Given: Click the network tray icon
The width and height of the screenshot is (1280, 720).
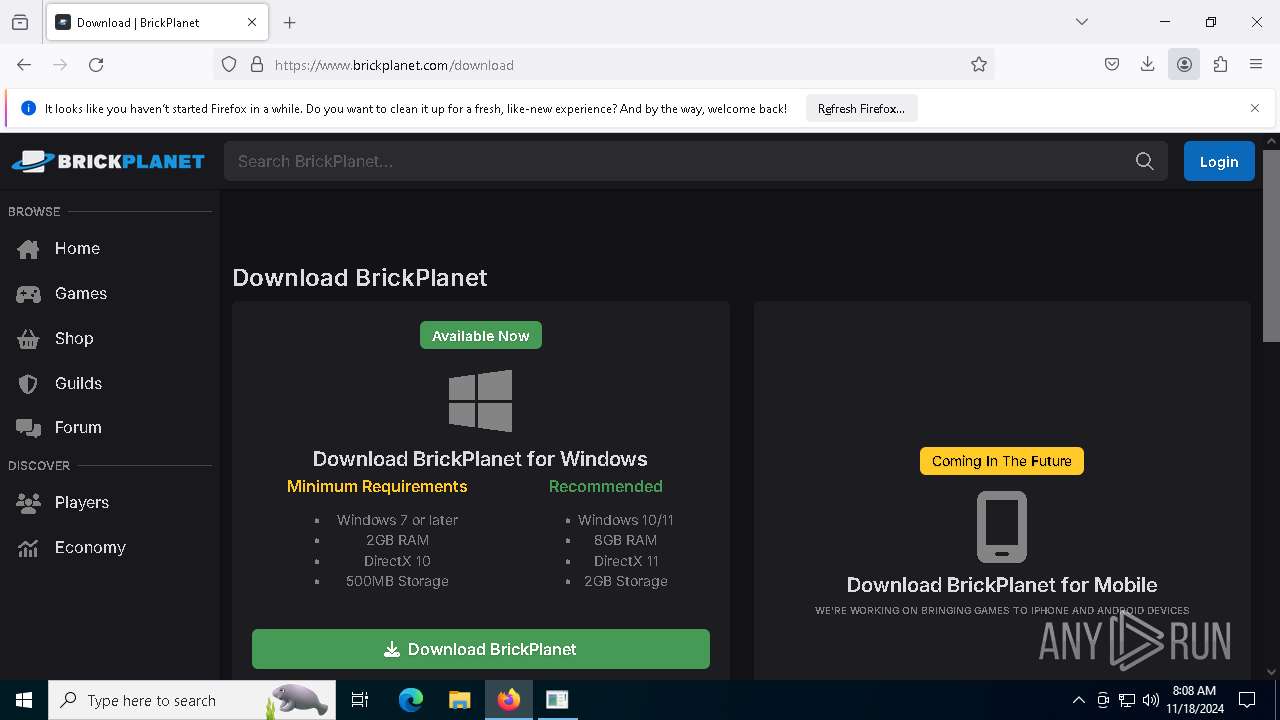Looking at the screenshot, I should tap(1127, 700).
